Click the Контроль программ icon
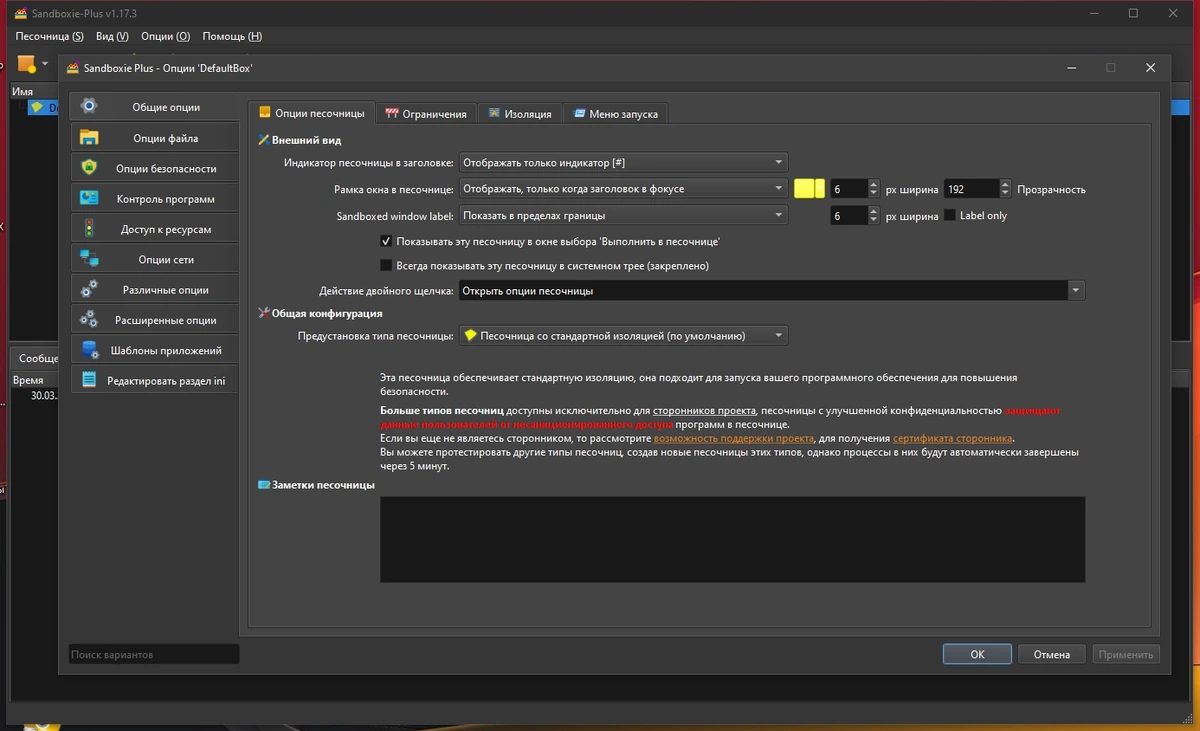 pyautogui.click(x=89, y=198)
